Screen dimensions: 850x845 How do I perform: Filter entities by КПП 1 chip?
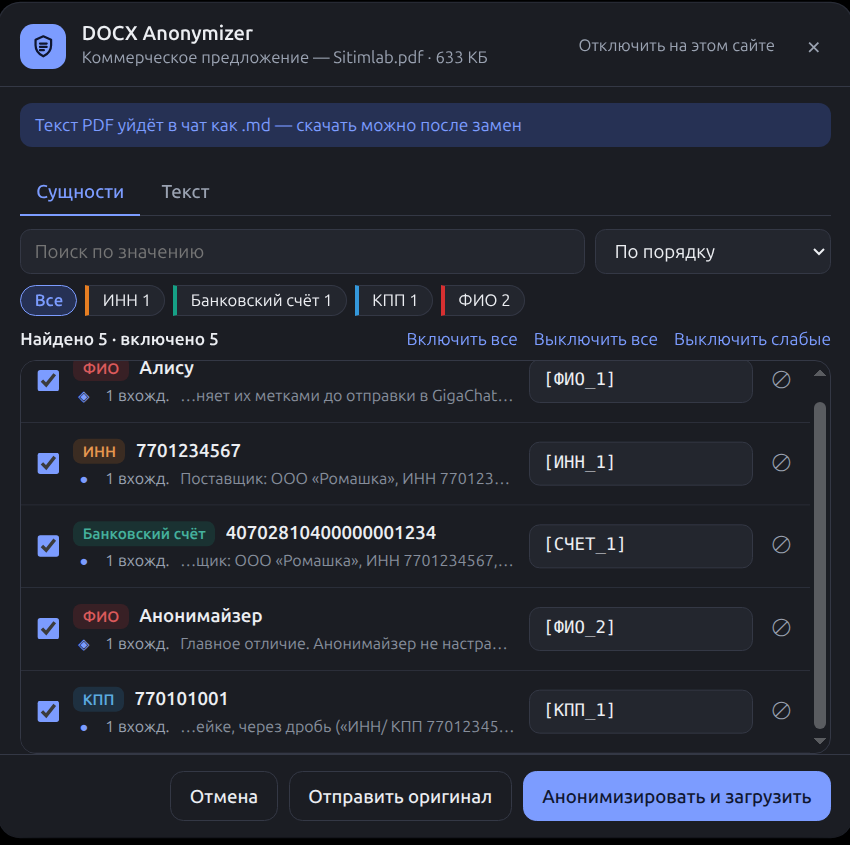(394, 300)
